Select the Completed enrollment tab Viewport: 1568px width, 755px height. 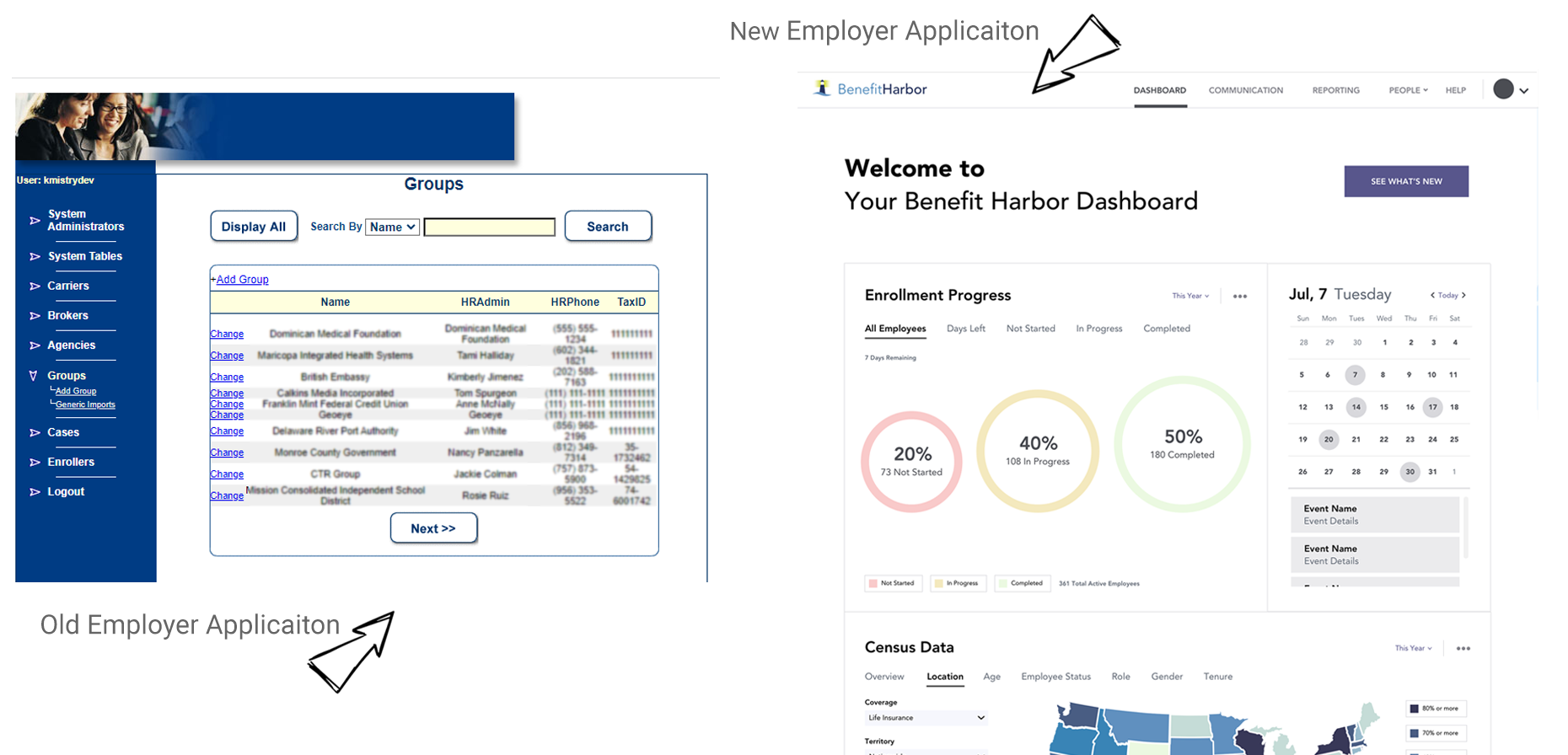pos(1167,329)
